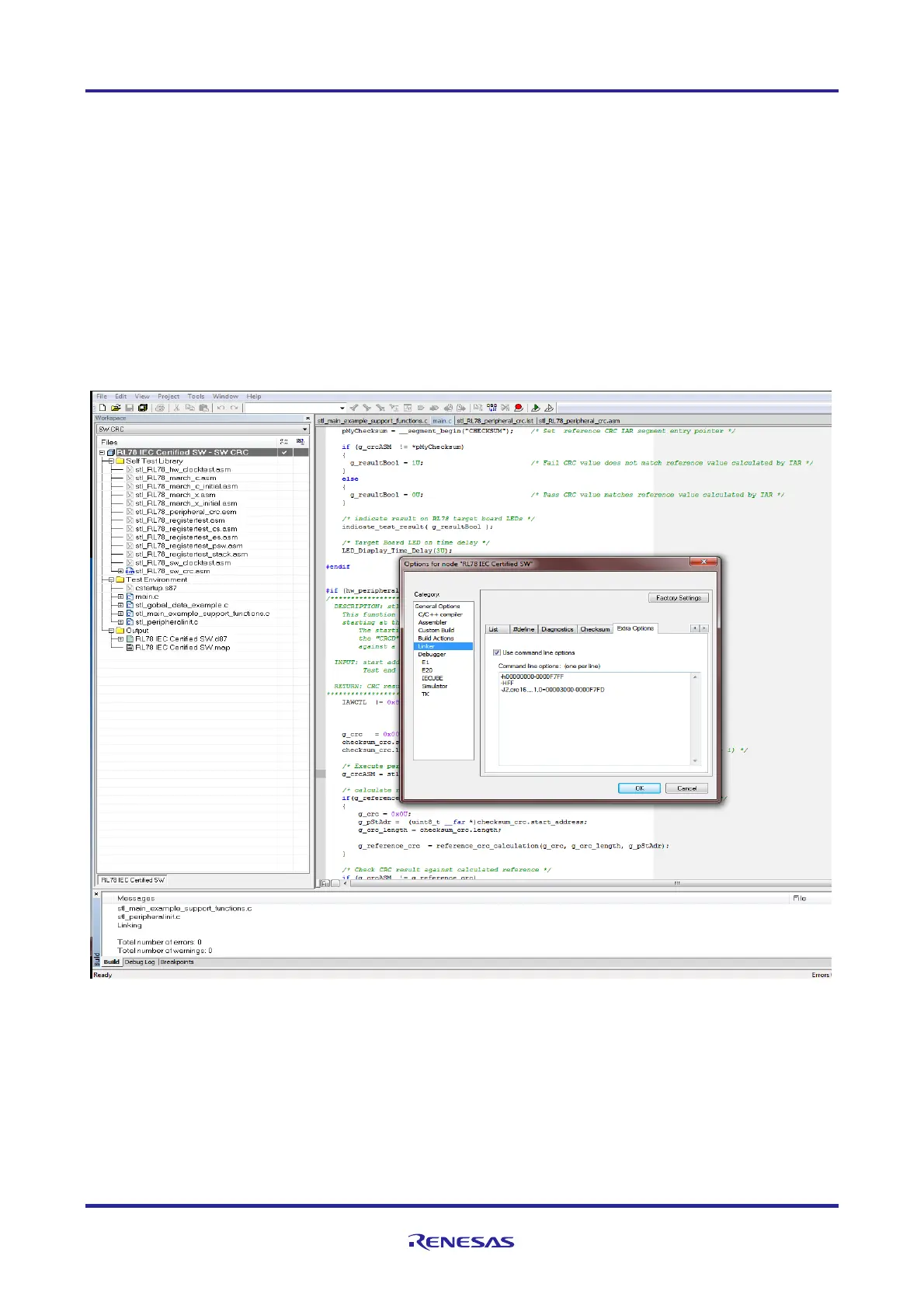Open the toolbar search combo box dropdown
This screenshot has height=1308, width=924.
pos(342,408)
